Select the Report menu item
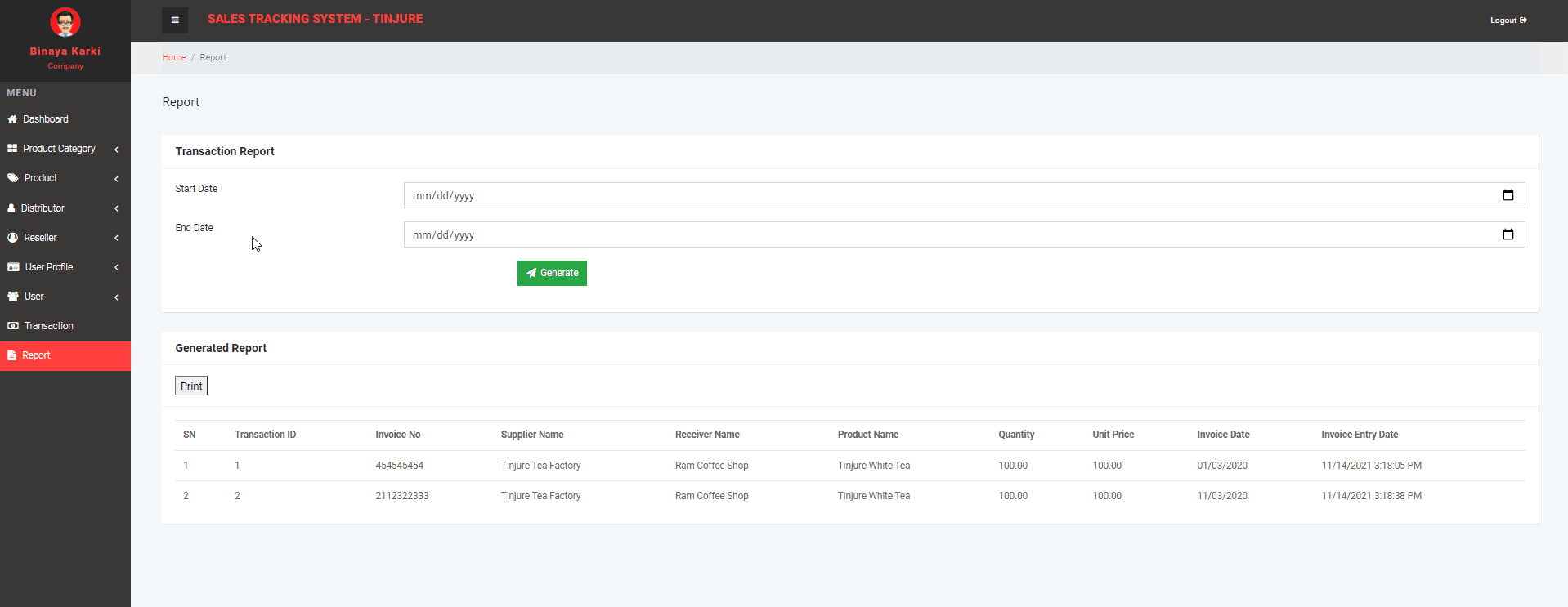1568x607 pixels. [x=65, y=355]
